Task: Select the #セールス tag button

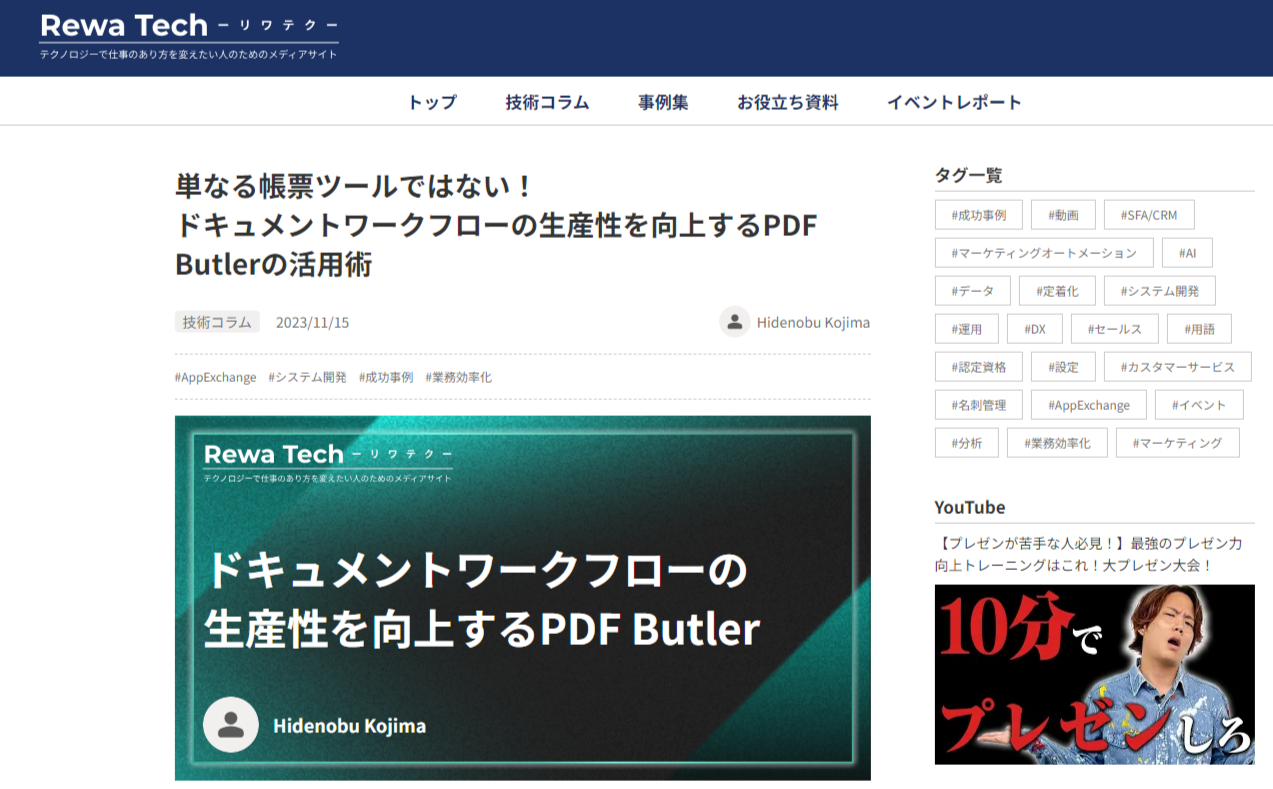Action: (x=1114, y=329)
